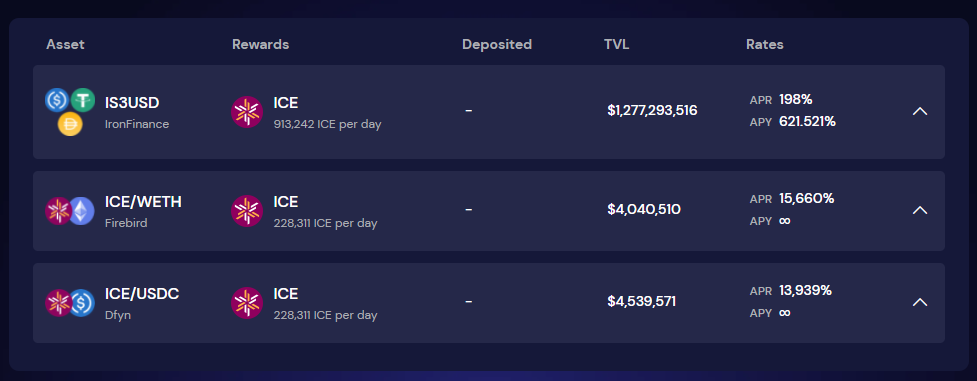
Task: Open the ICE/USDC Dfyn asset name
Action: (142, 303)
